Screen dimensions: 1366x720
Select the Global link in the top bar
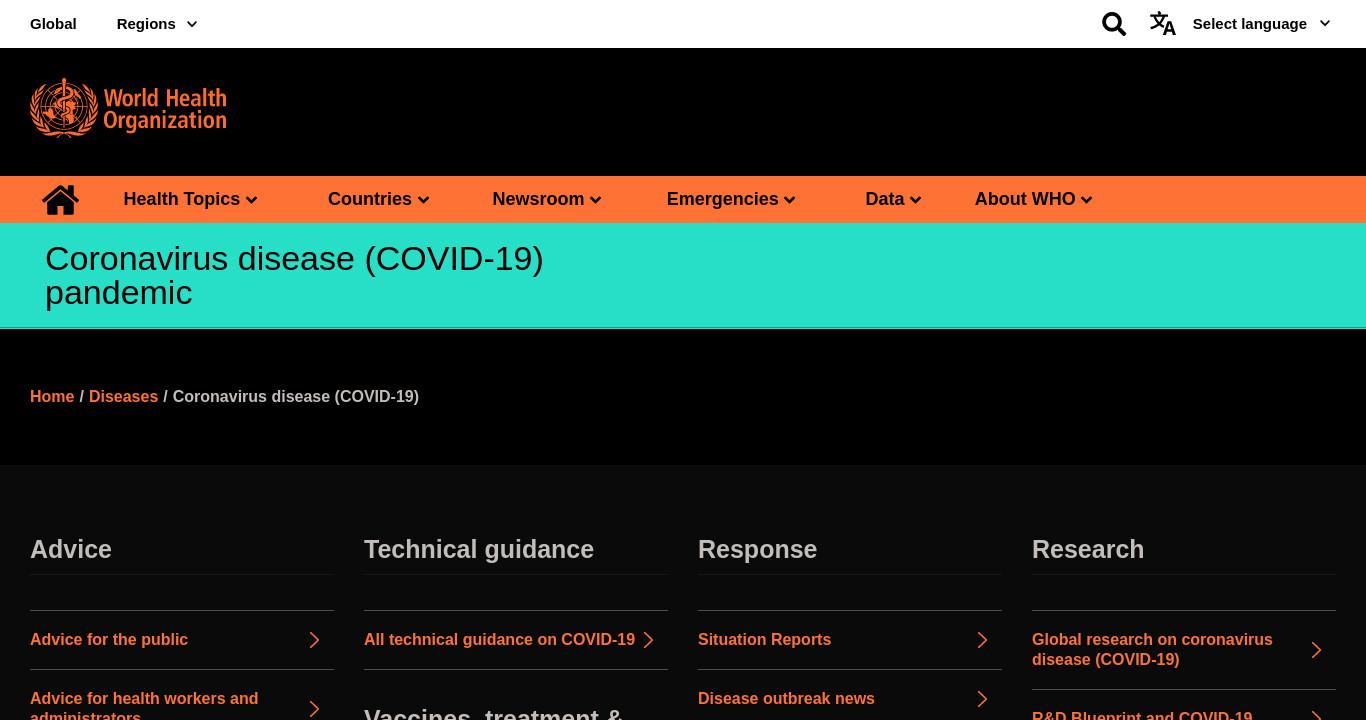53,24
